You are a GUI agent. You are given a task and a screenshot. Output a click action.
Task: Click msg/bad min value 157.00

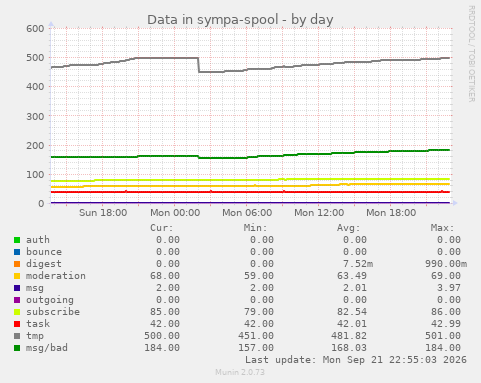[256, 348]
